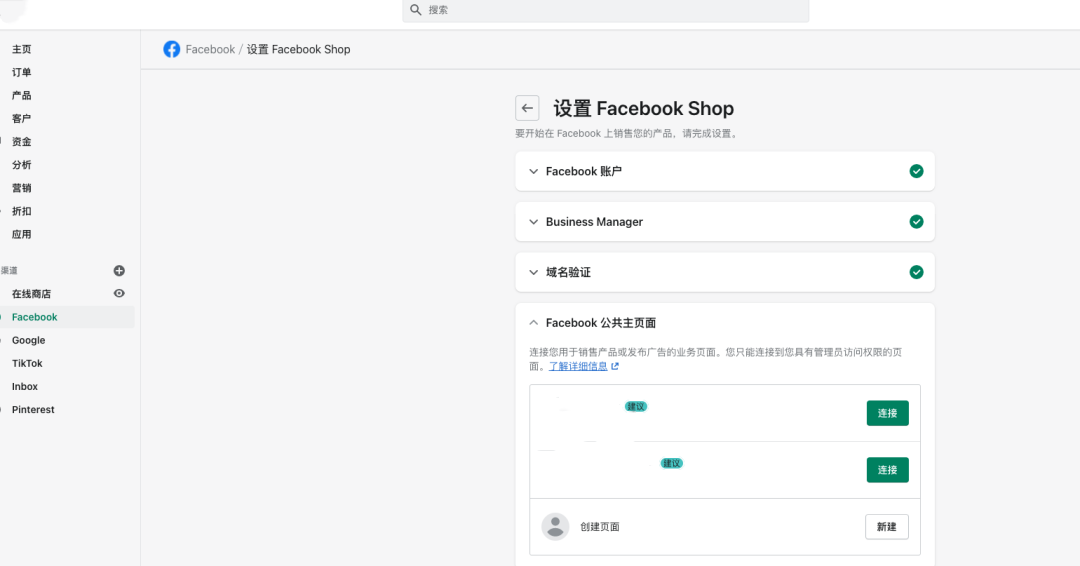
Task: Click into the 搜索 search field
Action: (605, 10)
